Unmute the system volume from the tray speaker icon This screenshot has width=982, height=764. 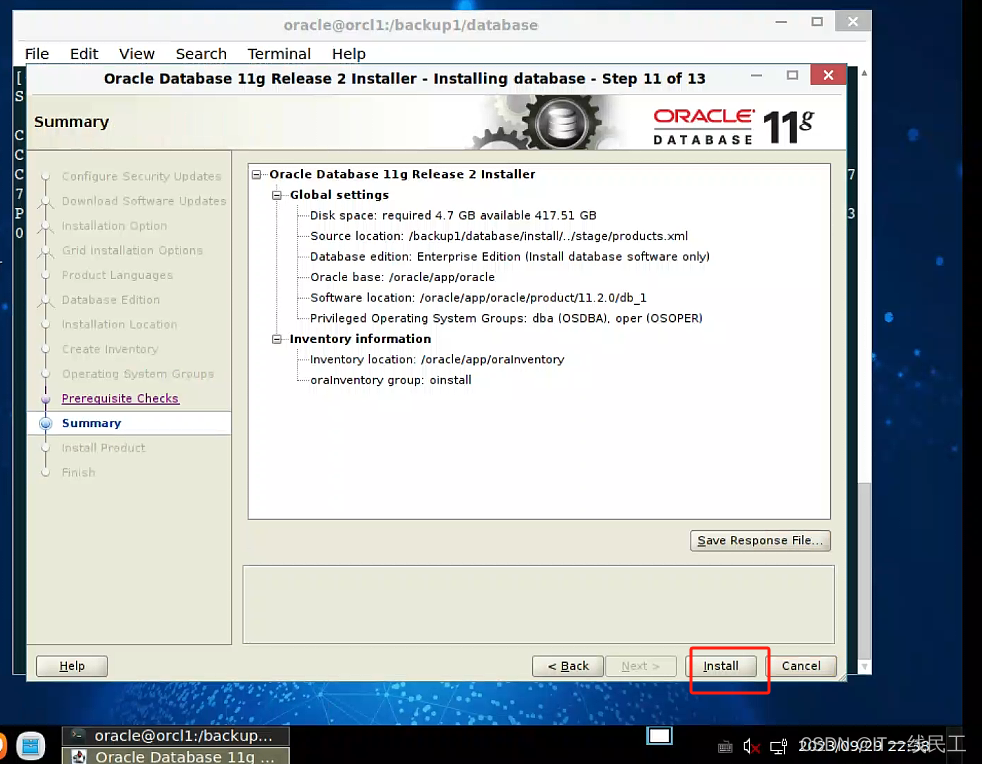(752, 746)
